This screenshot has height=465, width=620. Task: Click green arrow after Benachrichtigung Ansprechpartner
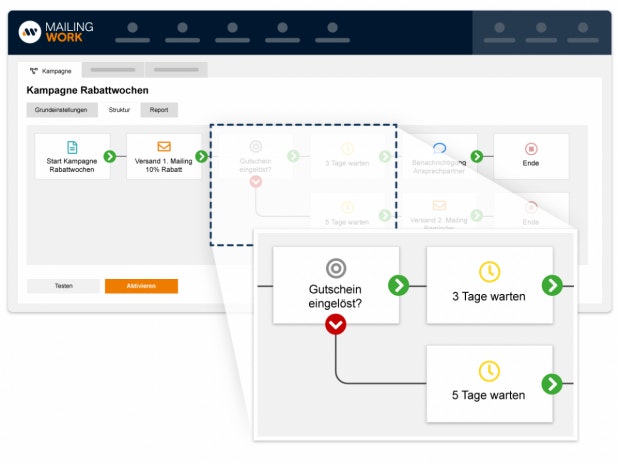[477, 157]
